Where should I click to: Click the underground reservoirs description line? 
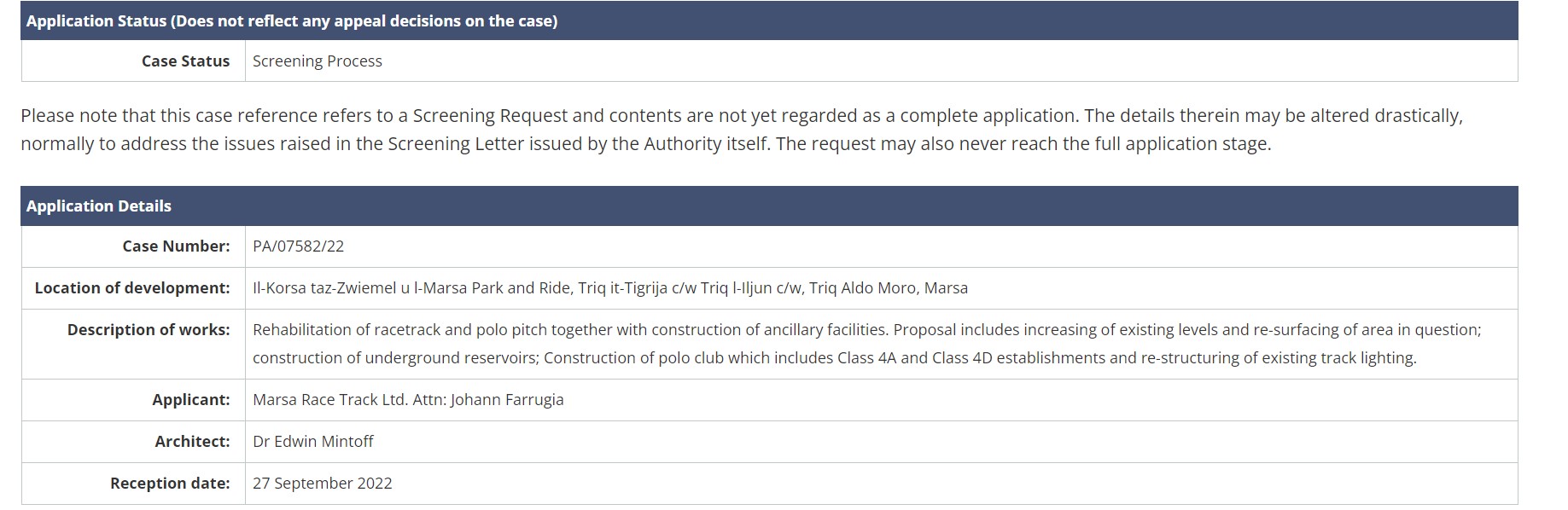834,358
